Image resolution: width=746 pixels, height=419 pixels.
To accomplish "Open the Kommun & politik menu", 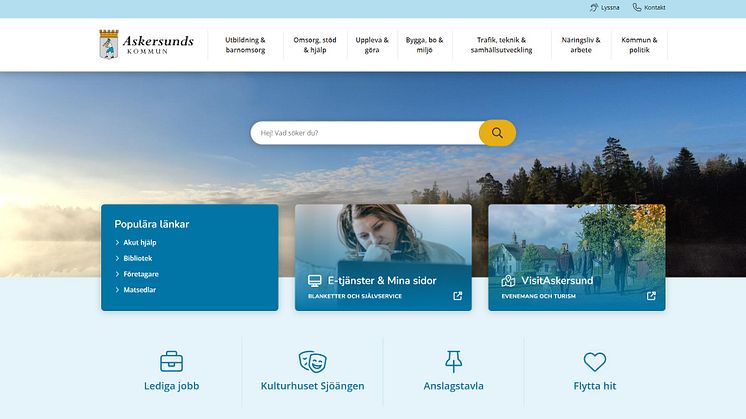I will (x=639, y=45).
